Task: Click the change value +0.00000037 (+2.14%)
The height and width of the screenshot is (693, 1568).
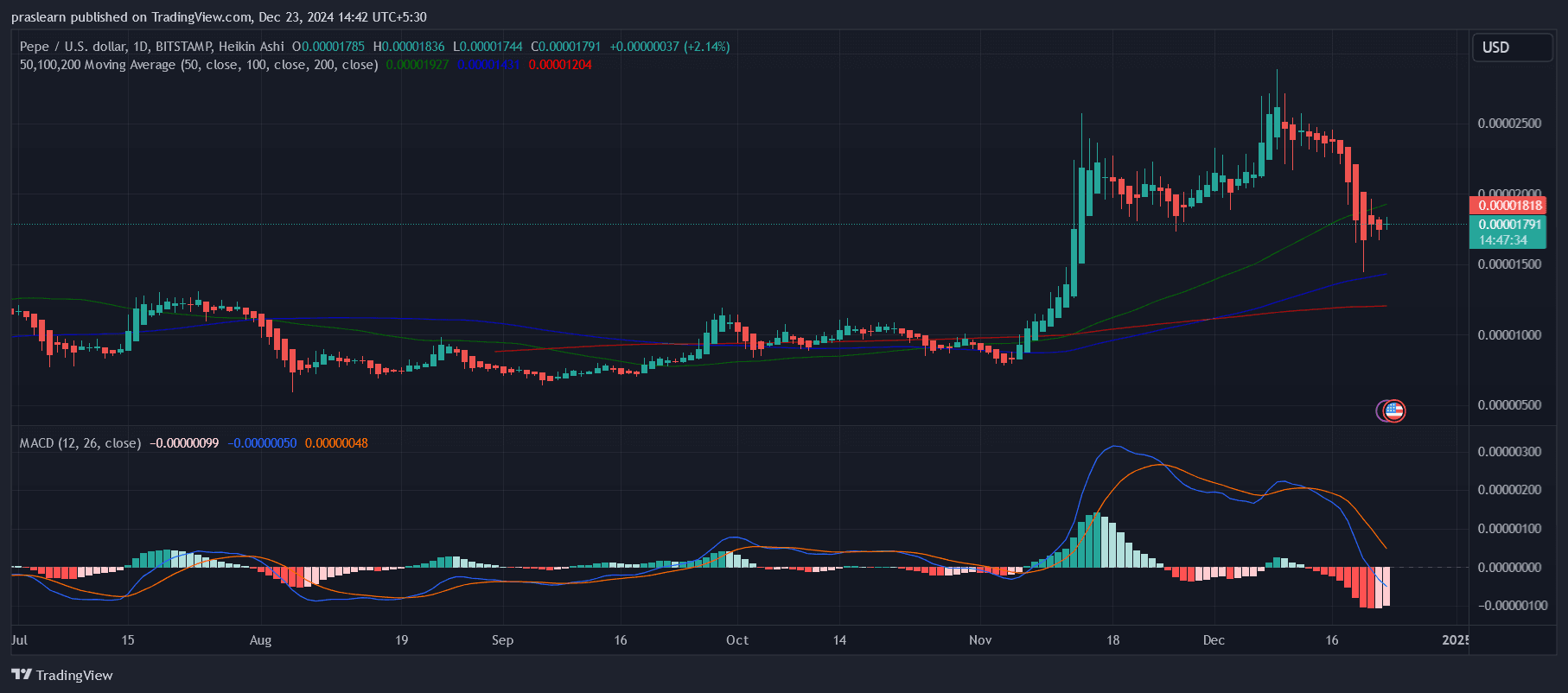Action: click(670, 47)
